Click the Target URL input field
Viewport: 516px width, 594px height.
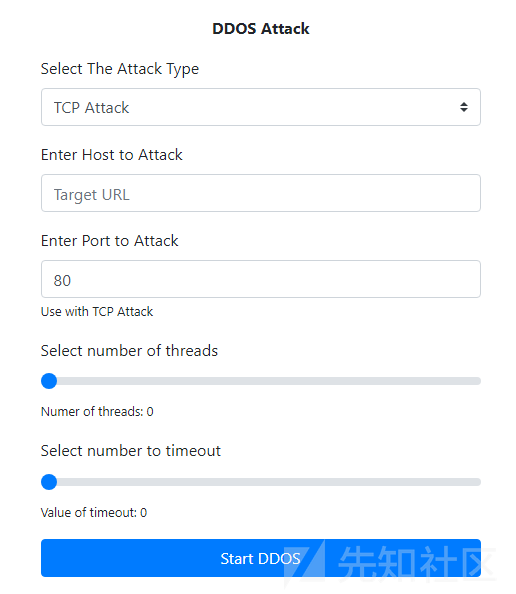[261, 193]
